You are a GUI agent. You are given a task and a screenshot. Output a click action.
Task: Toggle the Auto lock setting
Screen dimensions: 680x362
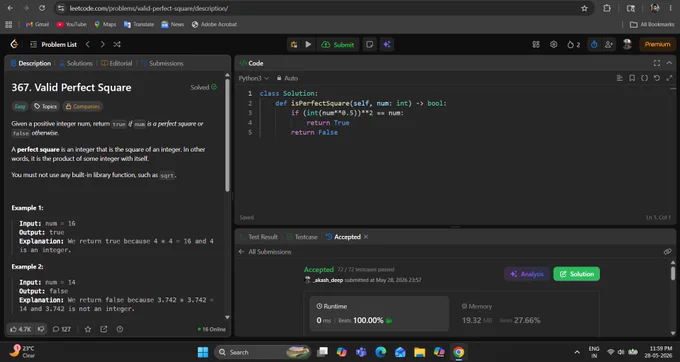click(287, 78)
